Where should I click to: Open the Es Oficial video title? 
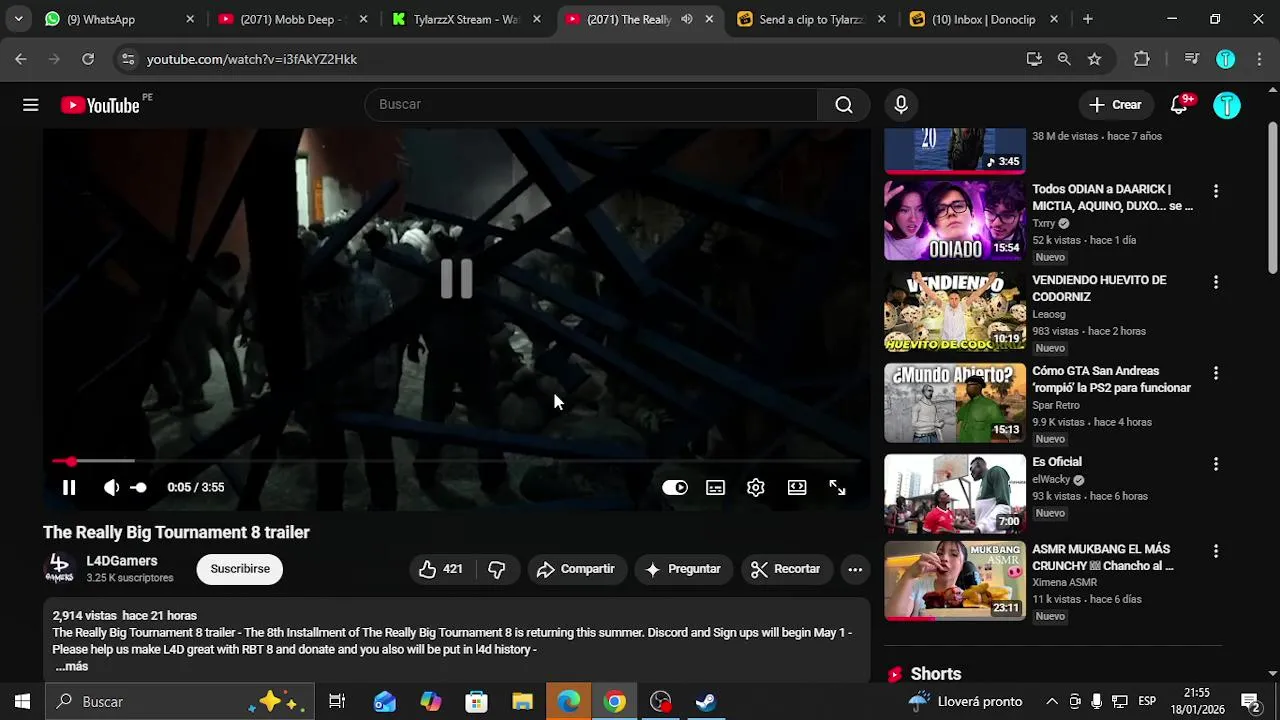1057,462
